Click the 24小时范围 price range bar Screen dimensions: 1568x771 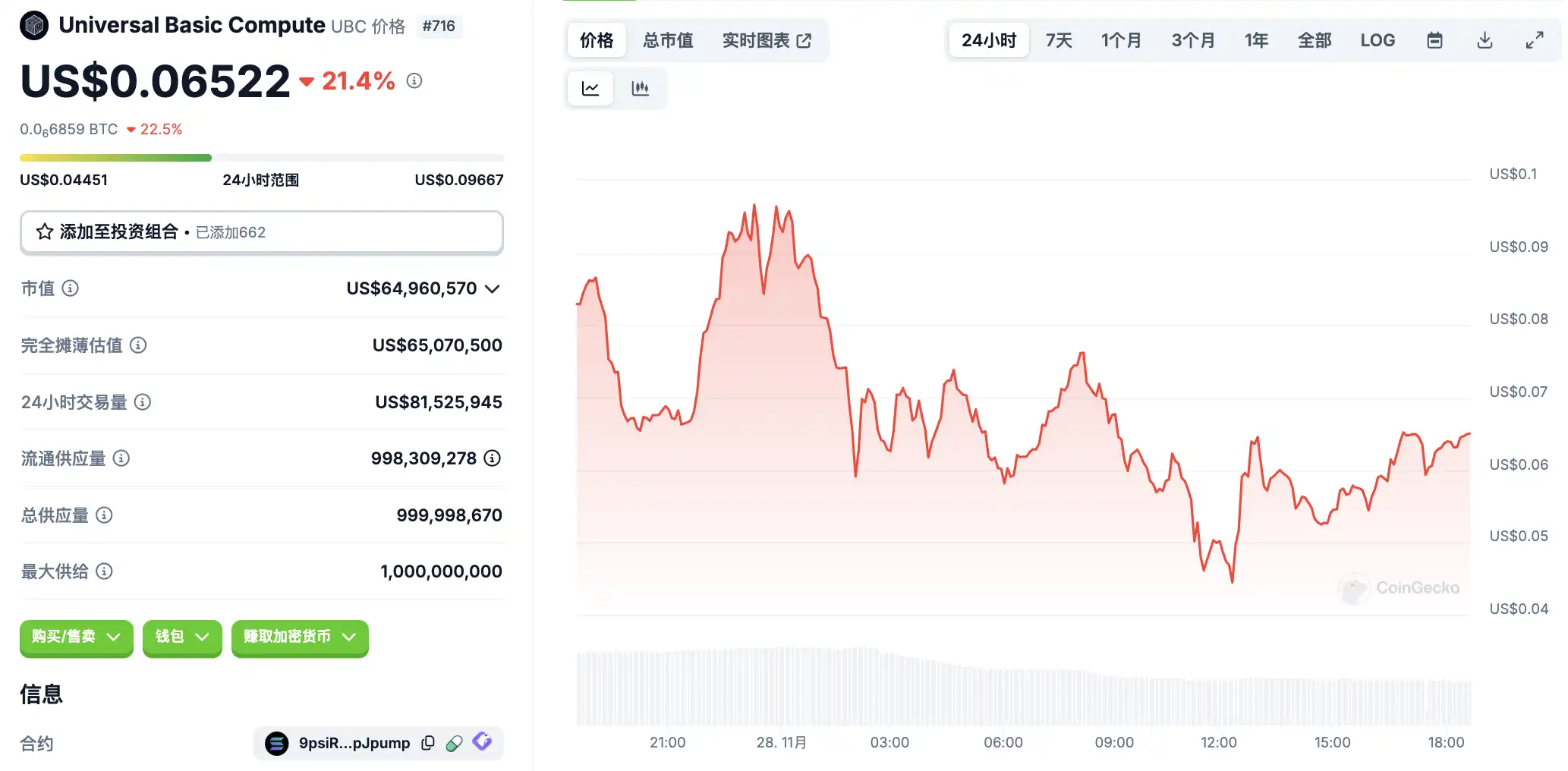click(x=261, y=158)
